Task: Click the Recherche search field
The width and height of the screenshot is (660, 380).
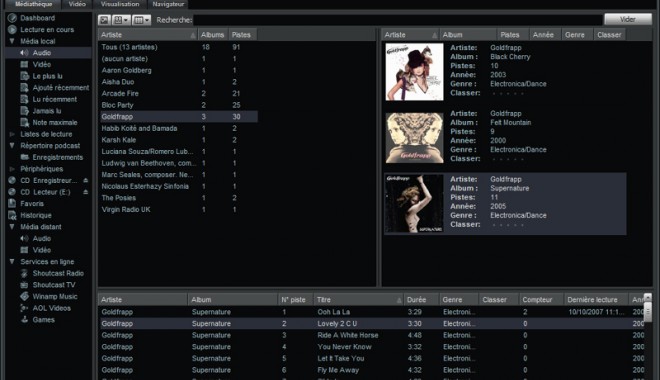Action: pos(398,20)
